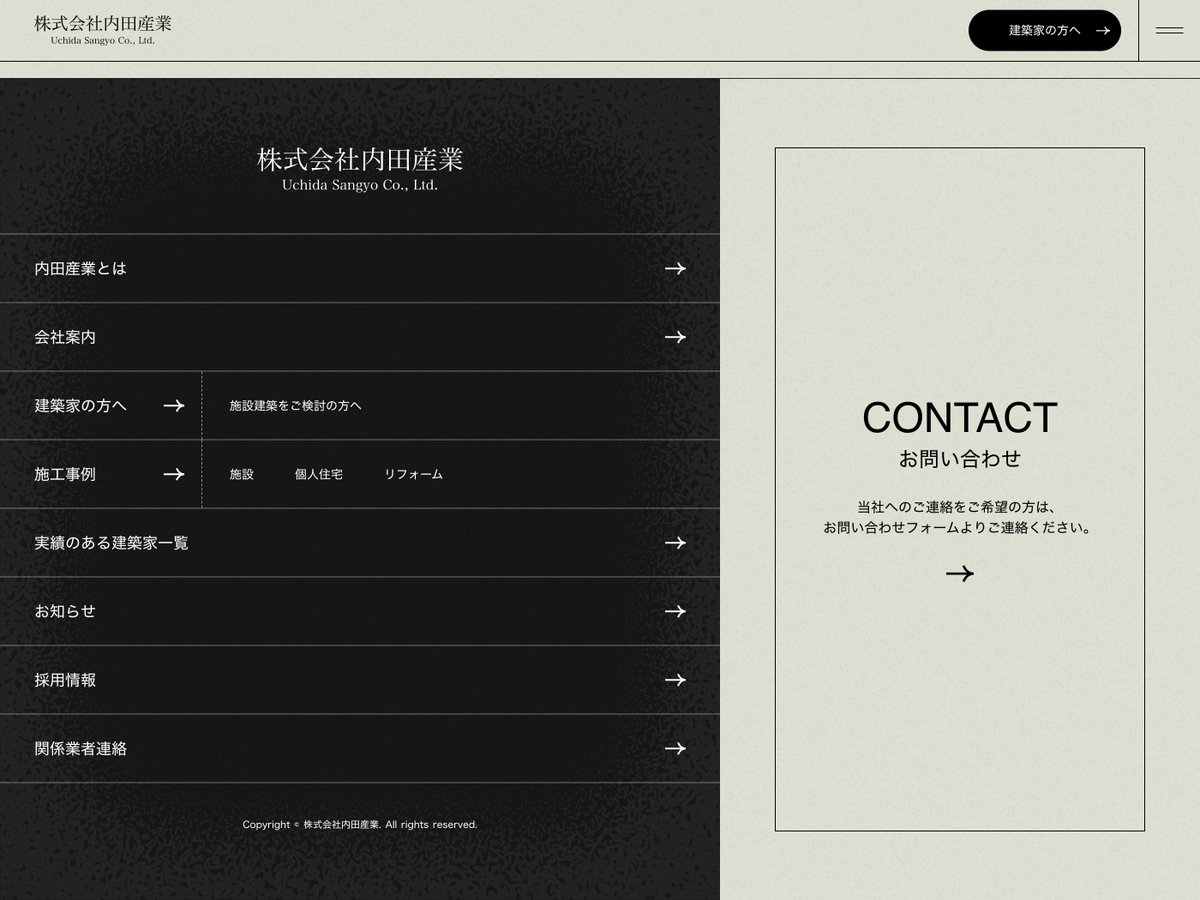
Task: Open the 採用情報 menu item
Action: pyautogui.click(x=64, y=680)
